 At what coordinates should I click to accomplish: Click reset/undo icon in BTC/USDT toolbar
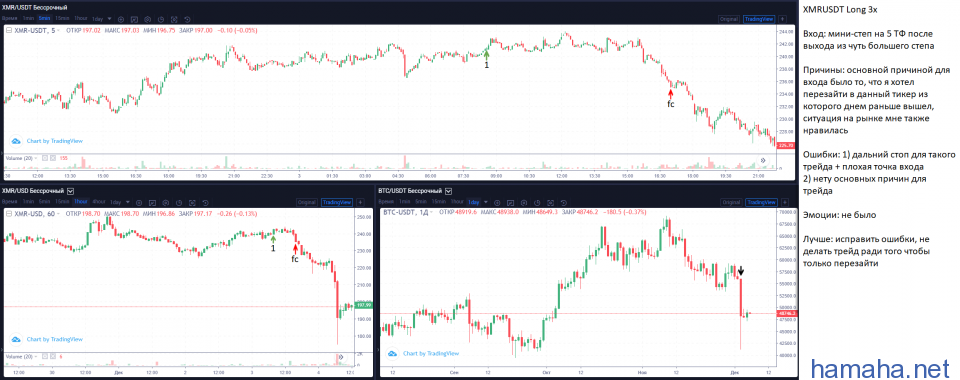point(564,203)
